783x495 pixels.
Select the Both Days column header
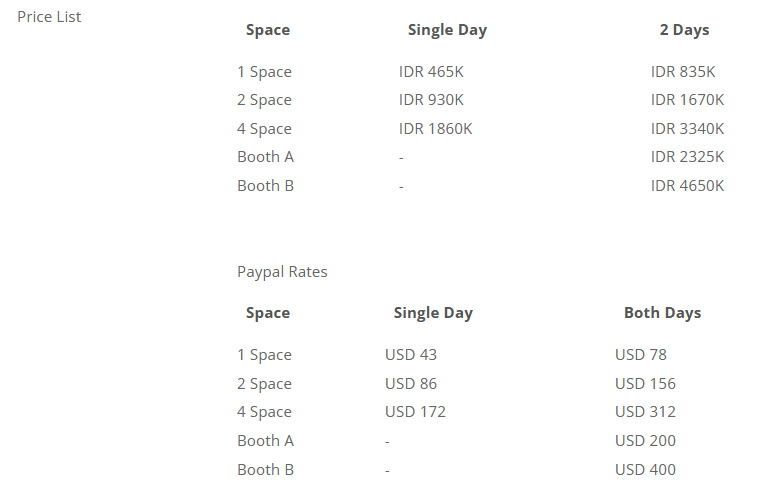click(662, 313)
